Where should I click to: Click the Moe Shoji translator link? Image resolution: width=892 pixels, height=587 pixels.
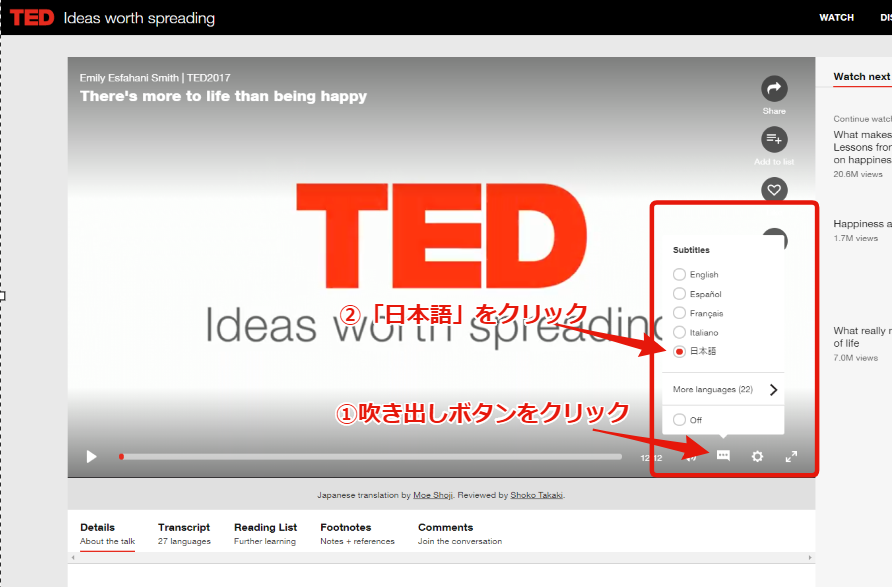[433, 495]
